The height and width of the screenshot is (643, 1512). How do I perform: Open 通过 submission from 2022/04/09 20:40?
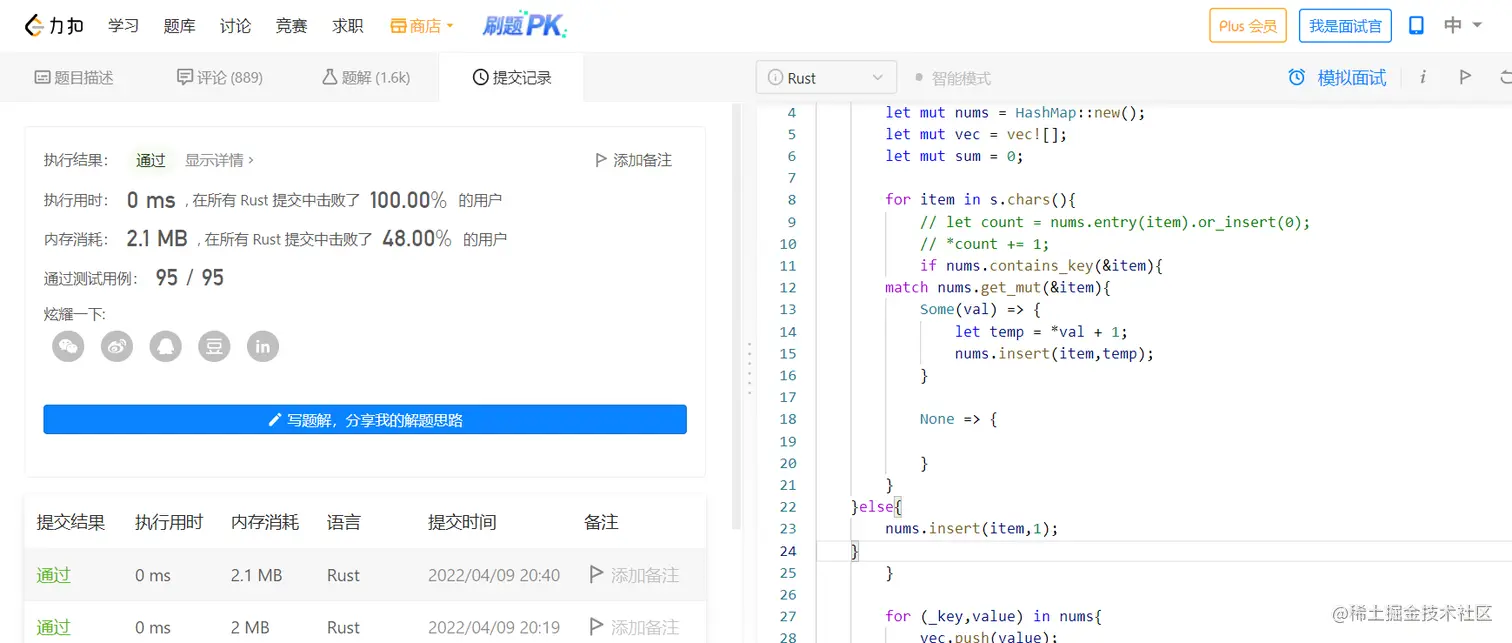point(54,575)
